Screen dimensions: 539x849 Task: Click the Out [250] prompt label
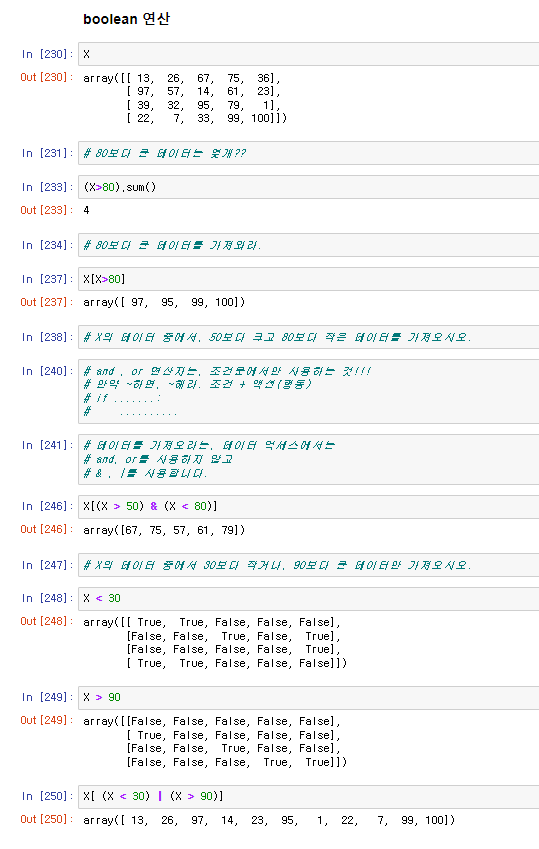[x=47, y=820]
